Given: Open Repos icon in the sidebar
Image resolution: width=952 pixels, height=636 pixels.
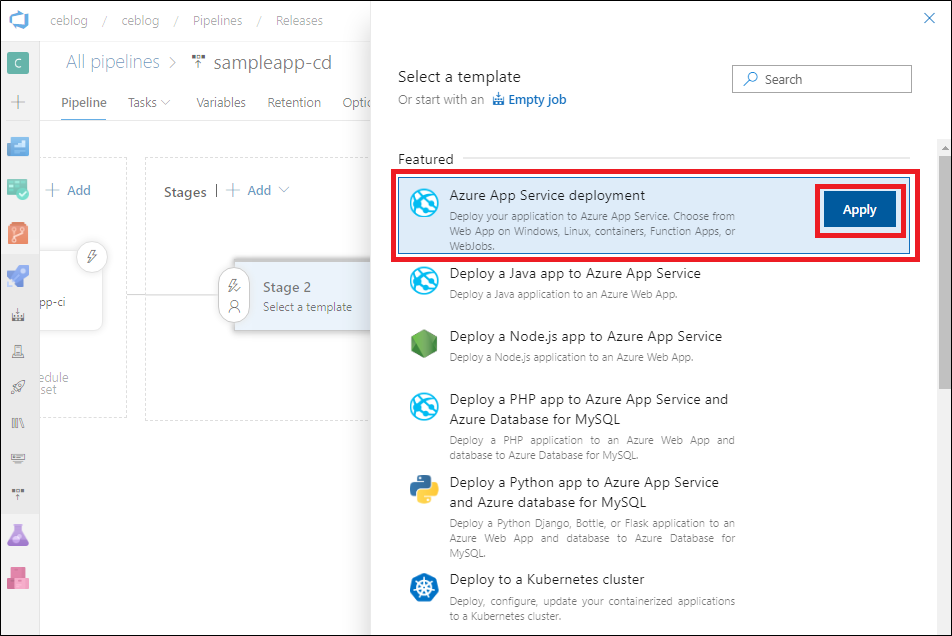Looking at the screenshot, I should 18,233.
